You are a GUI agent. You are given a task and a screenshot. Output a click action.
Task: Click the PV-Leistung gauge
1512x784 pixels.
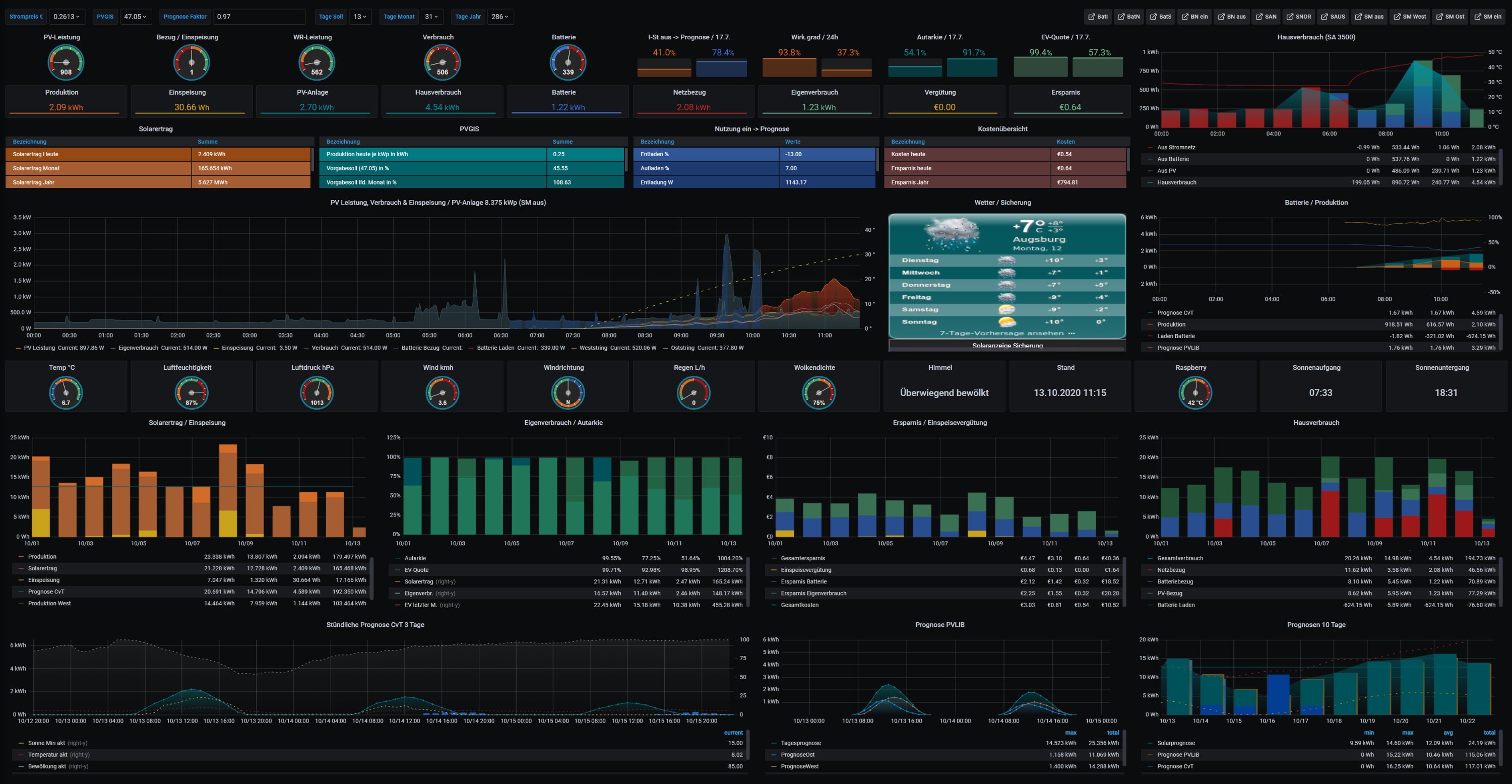[66, 63]
